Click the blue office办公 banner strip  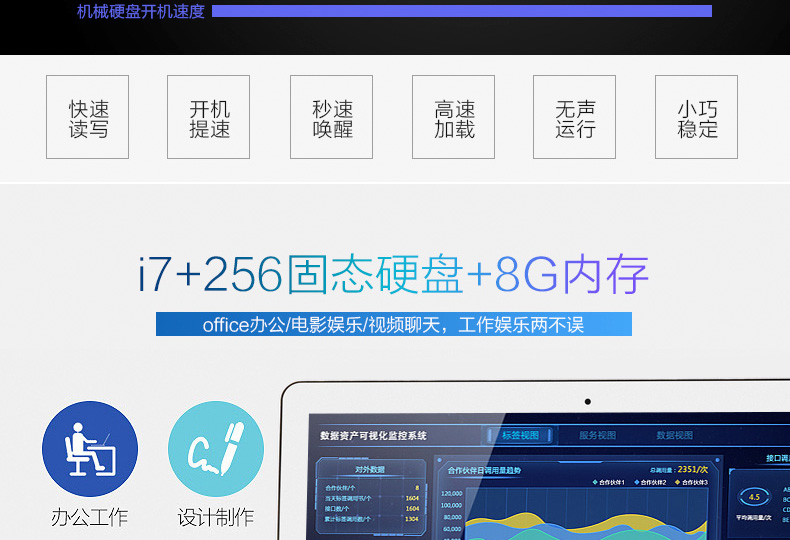(393, 324)
